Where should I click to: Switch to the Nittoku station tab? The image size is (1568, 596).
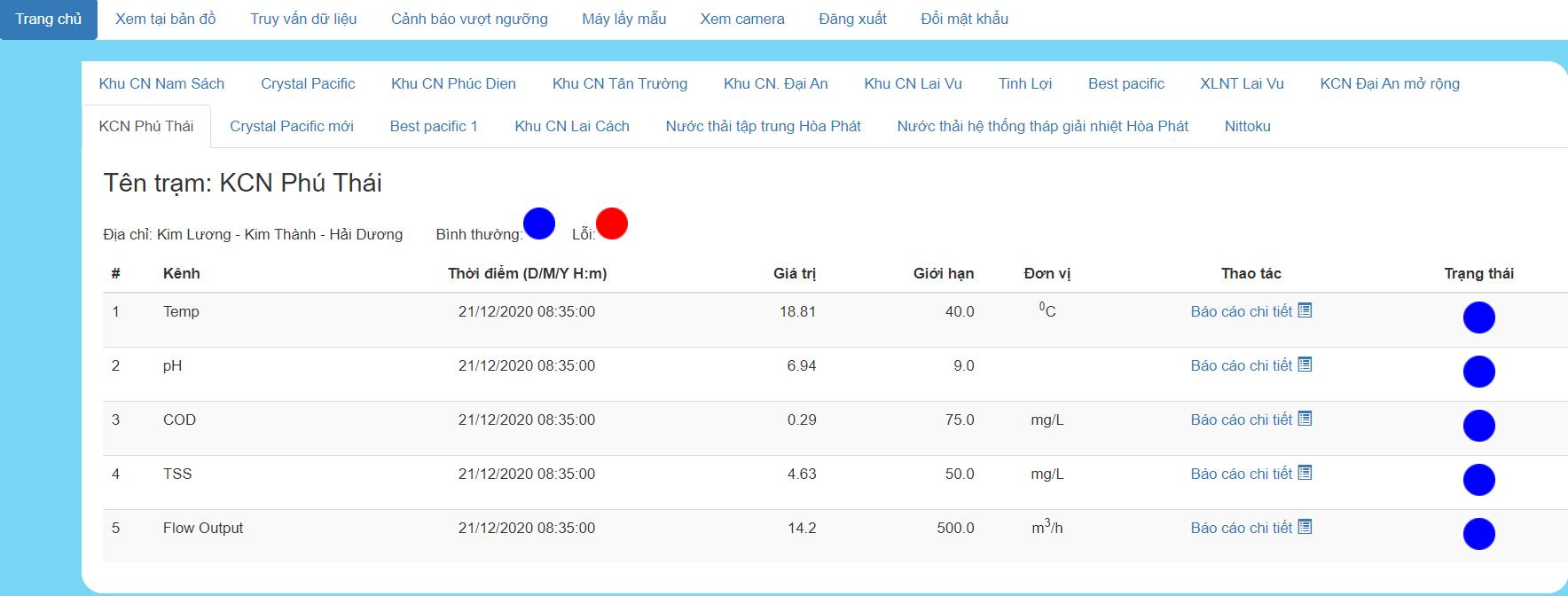[x=1247, y=126]
